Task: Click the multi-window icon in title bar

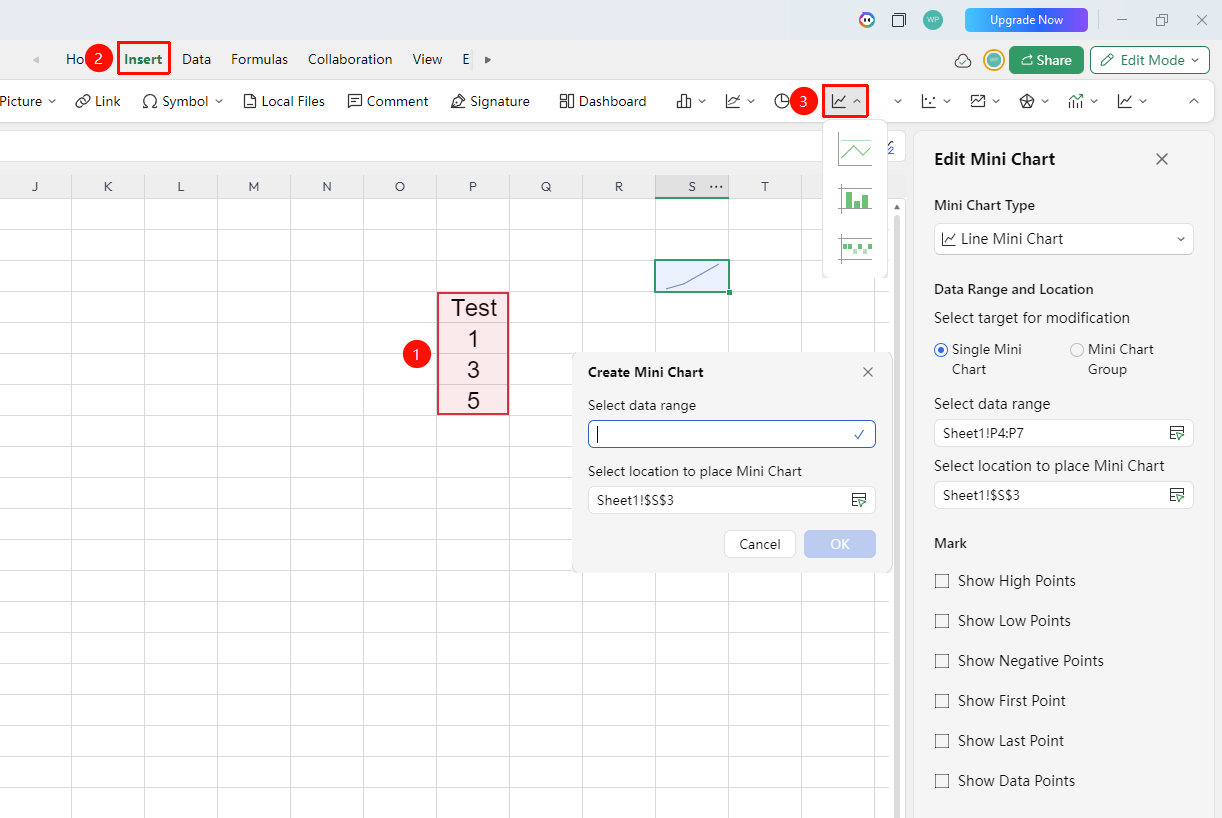Action: point(899,20)
